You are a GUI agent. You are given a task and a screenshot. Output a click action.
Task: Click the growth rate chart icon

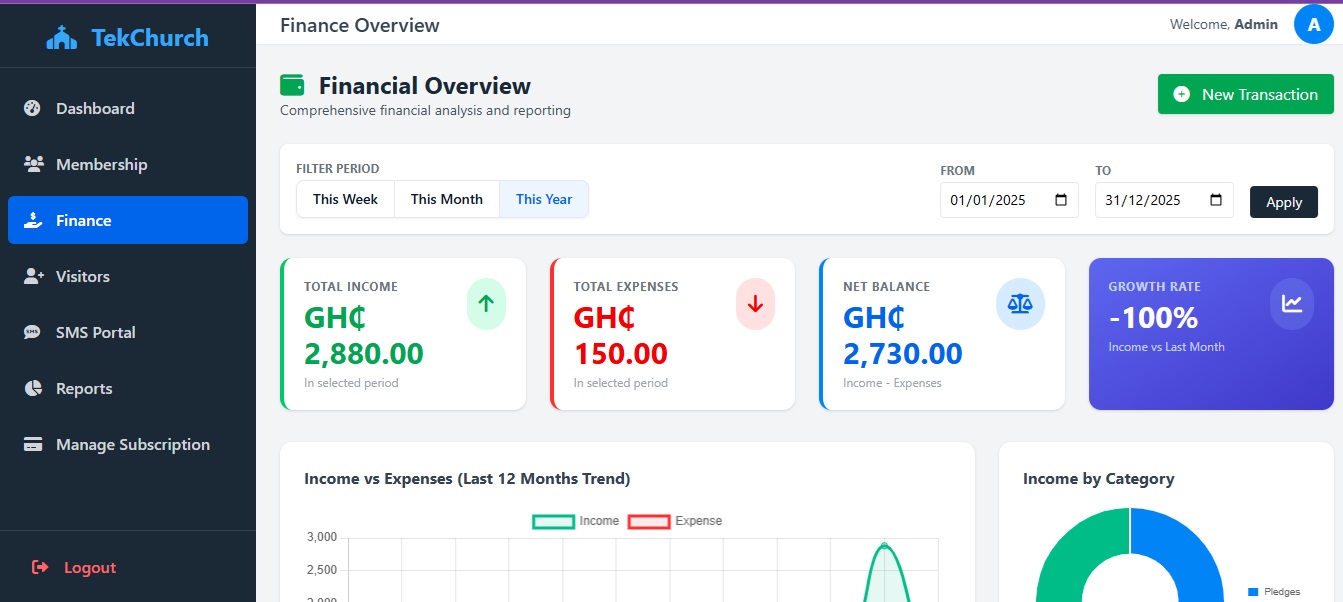(x=1291, y=304)
